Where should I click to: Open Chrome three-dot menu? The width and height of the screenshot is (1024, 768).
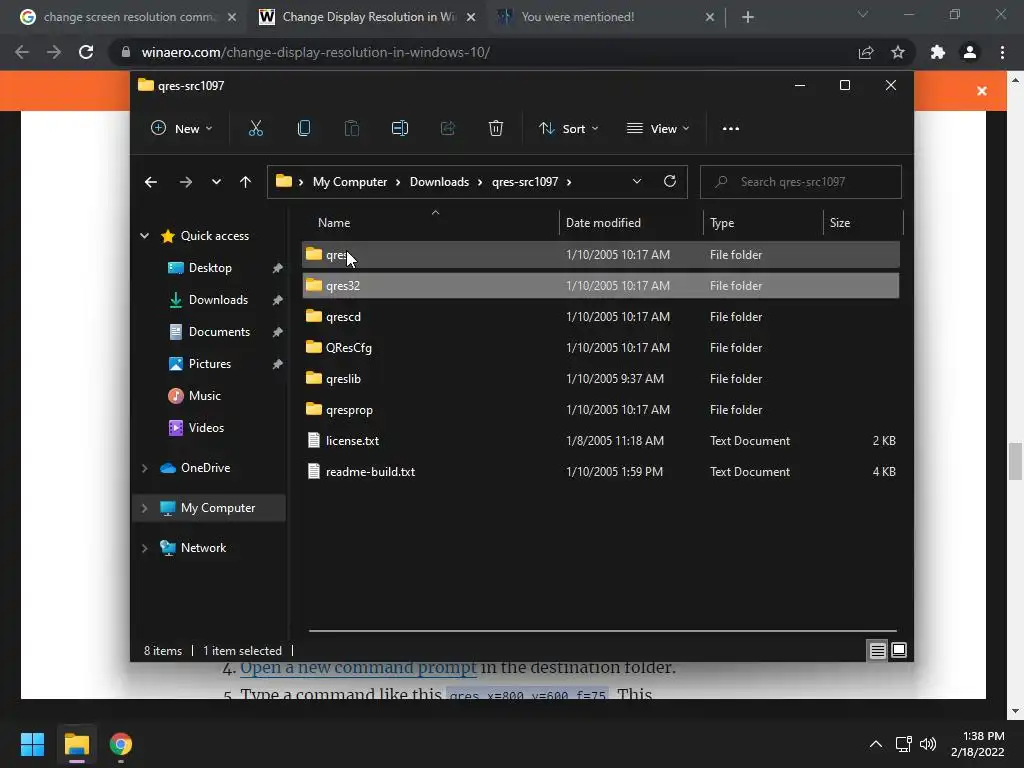1002,52
